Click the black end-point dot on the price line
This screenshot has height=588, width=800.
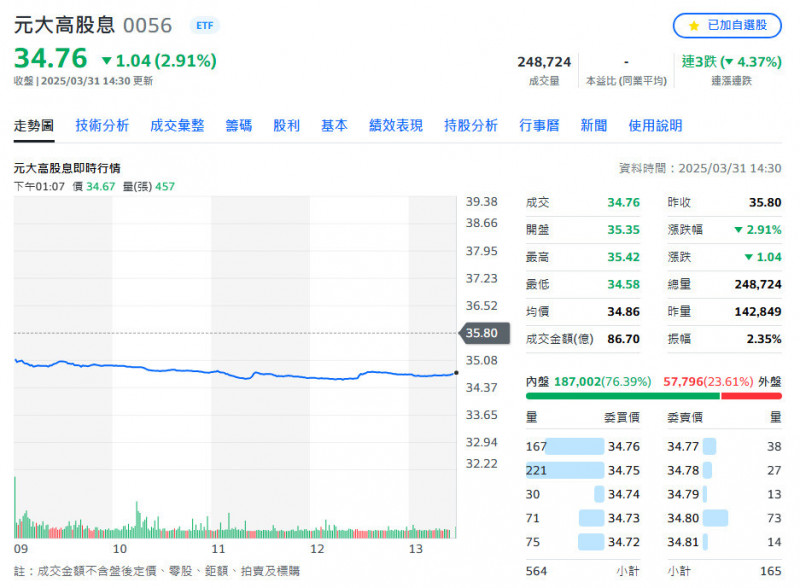point(456,373)
